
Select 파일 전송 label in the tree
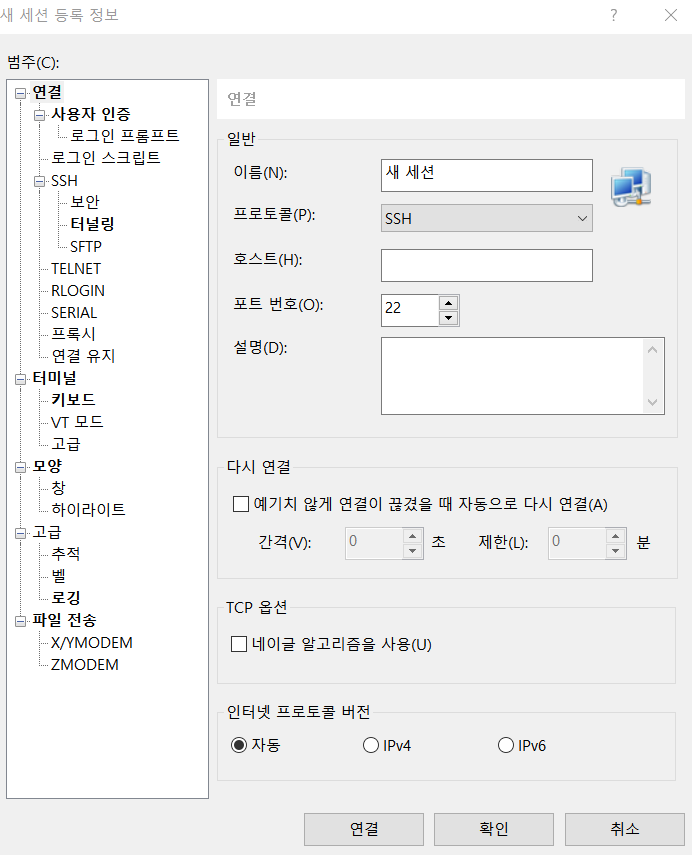(x=64, y=620)
